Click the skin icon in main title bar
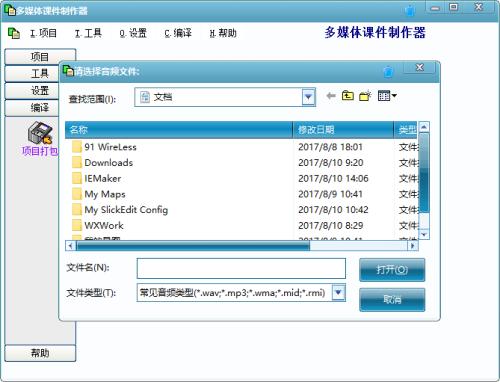The image size is (500, 382). tap(411, 10)
